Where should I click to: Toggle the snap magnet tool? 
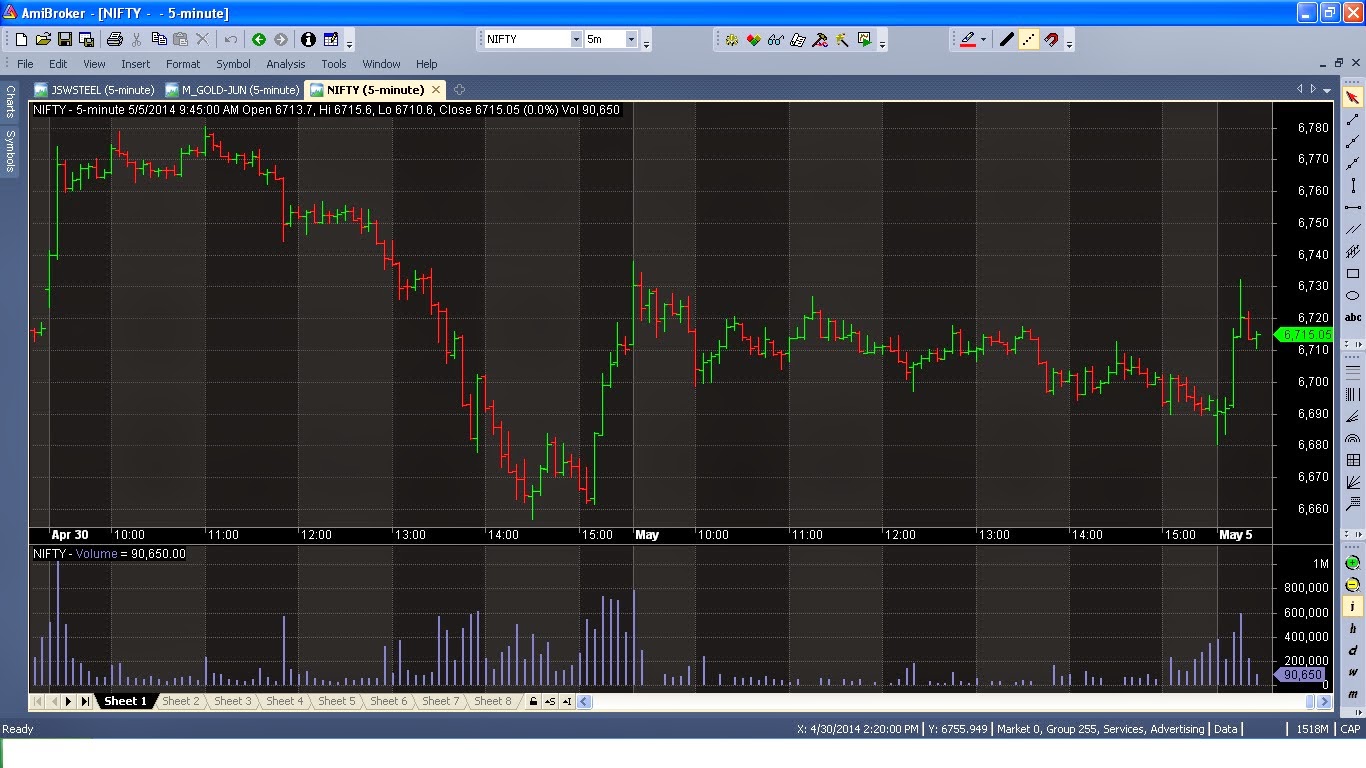(1051, 40)
